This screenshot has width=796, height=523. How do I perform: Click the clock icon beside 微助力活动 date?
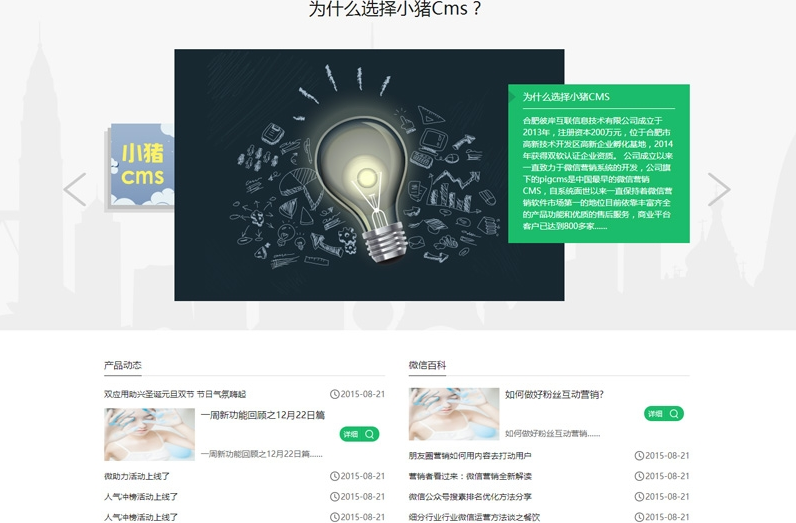335,476
